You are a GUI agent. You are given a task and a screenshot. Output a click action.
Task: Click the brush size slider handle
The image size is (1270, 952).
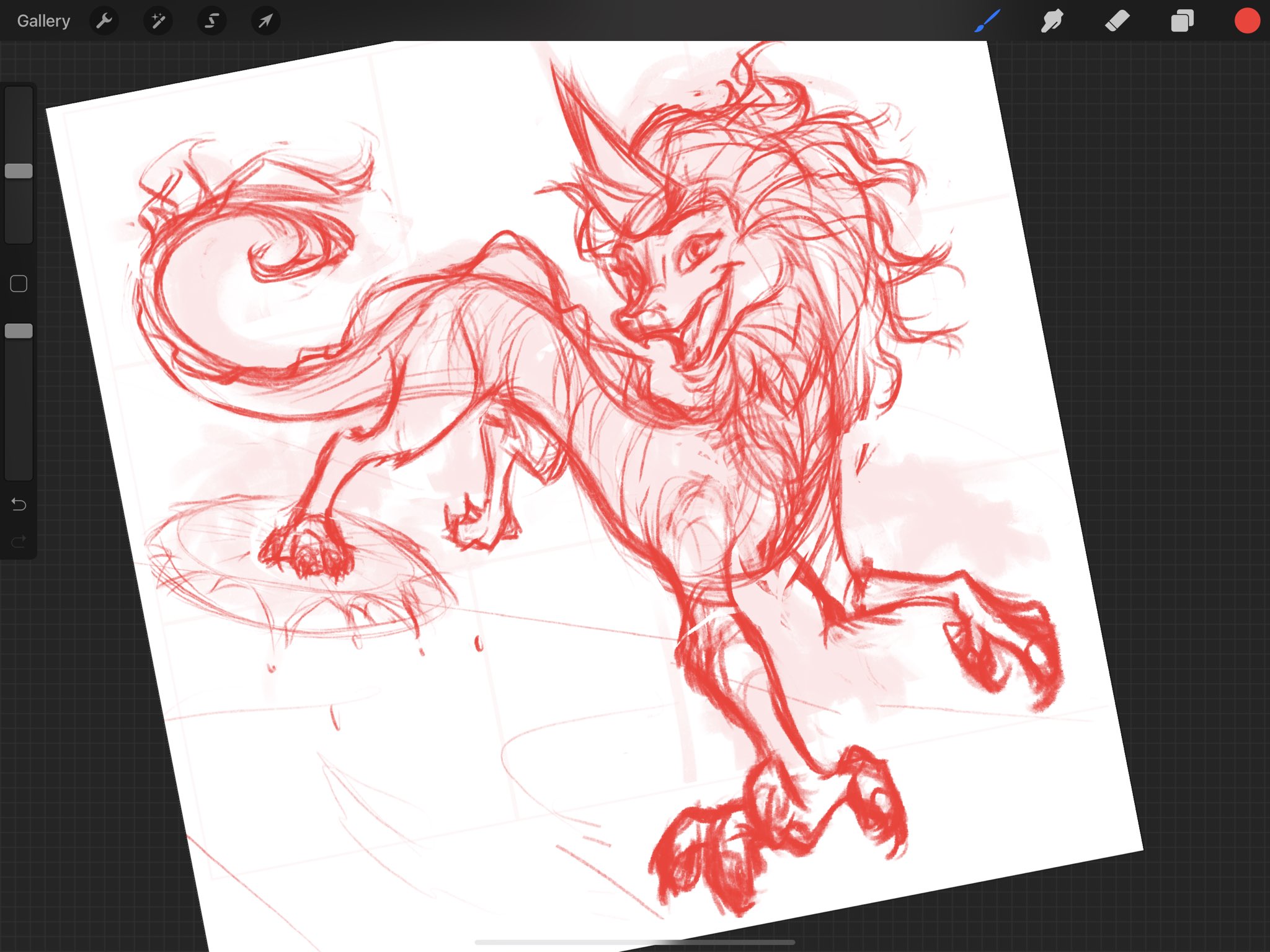click(x=19, y=171)
